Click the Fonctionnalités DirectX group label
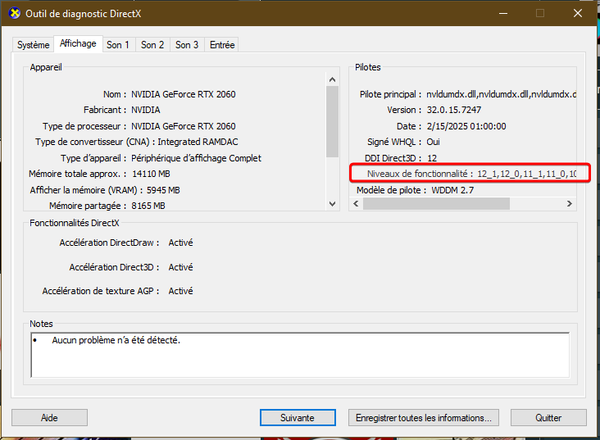600x440 pixels. pos(75,223)
